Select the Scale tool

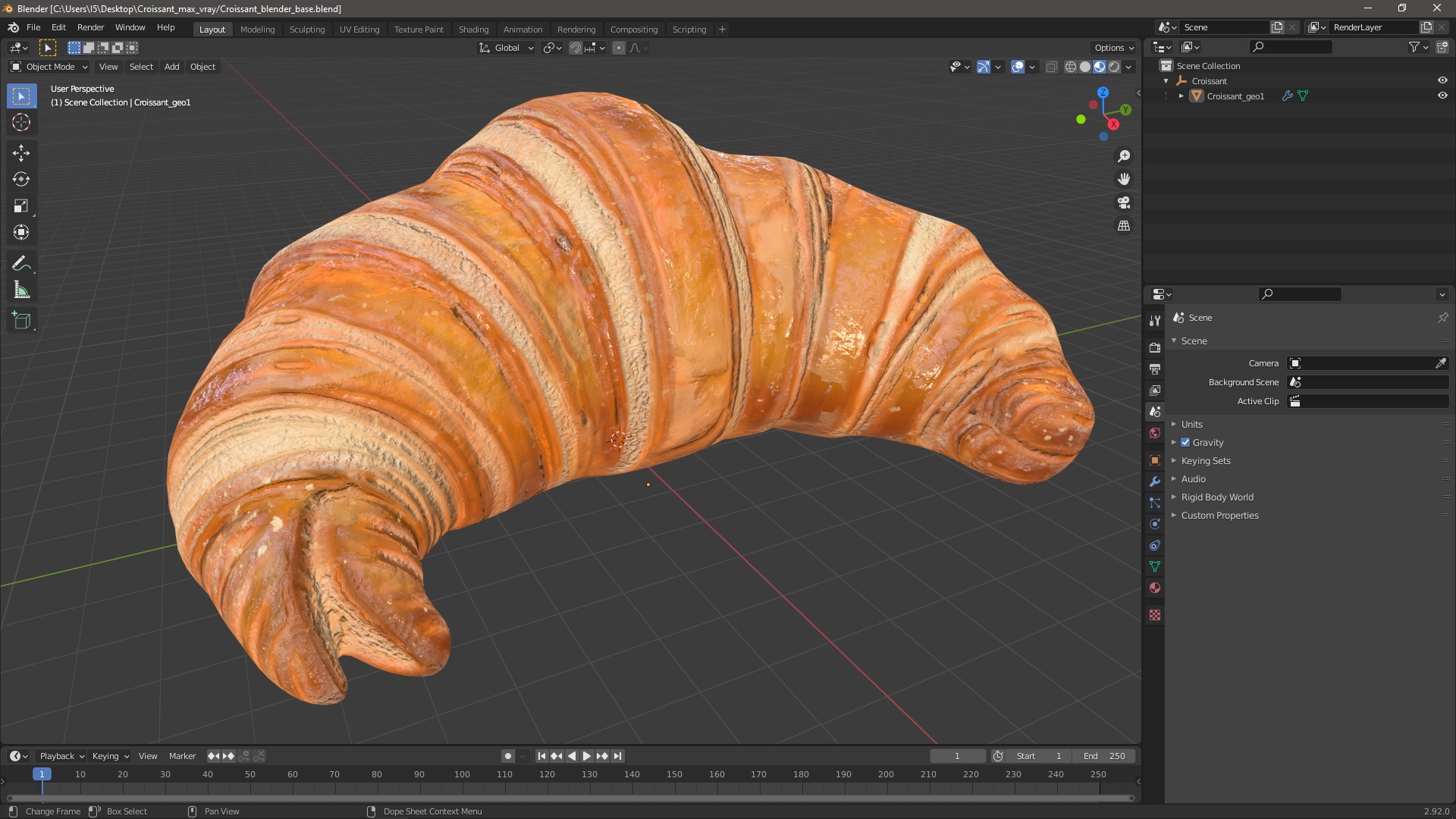click(21, 206)
